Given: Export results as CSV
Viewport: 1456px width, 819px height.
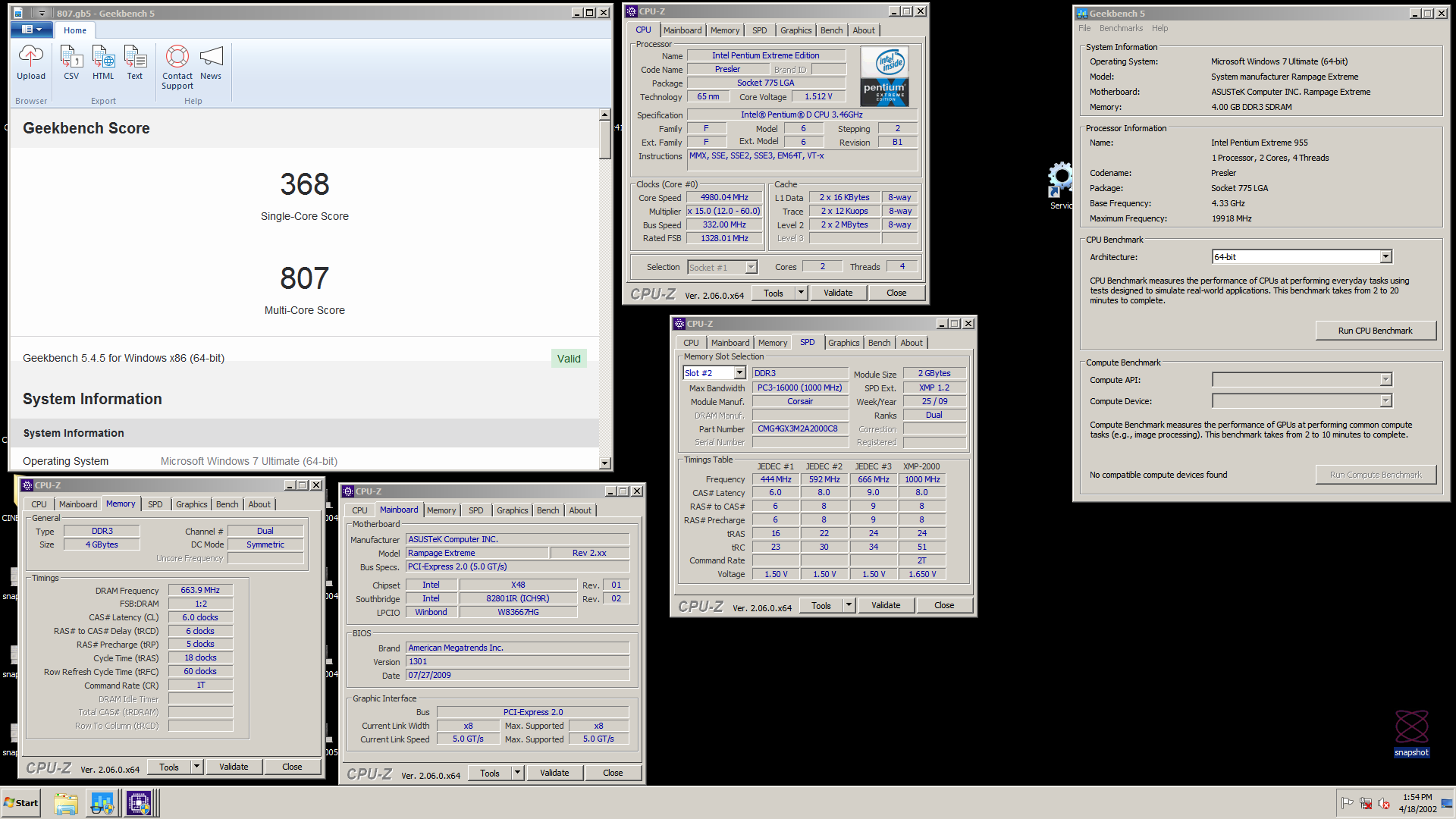Looking at the screenshot, I should pyautogui.click(x=71, y=62).
